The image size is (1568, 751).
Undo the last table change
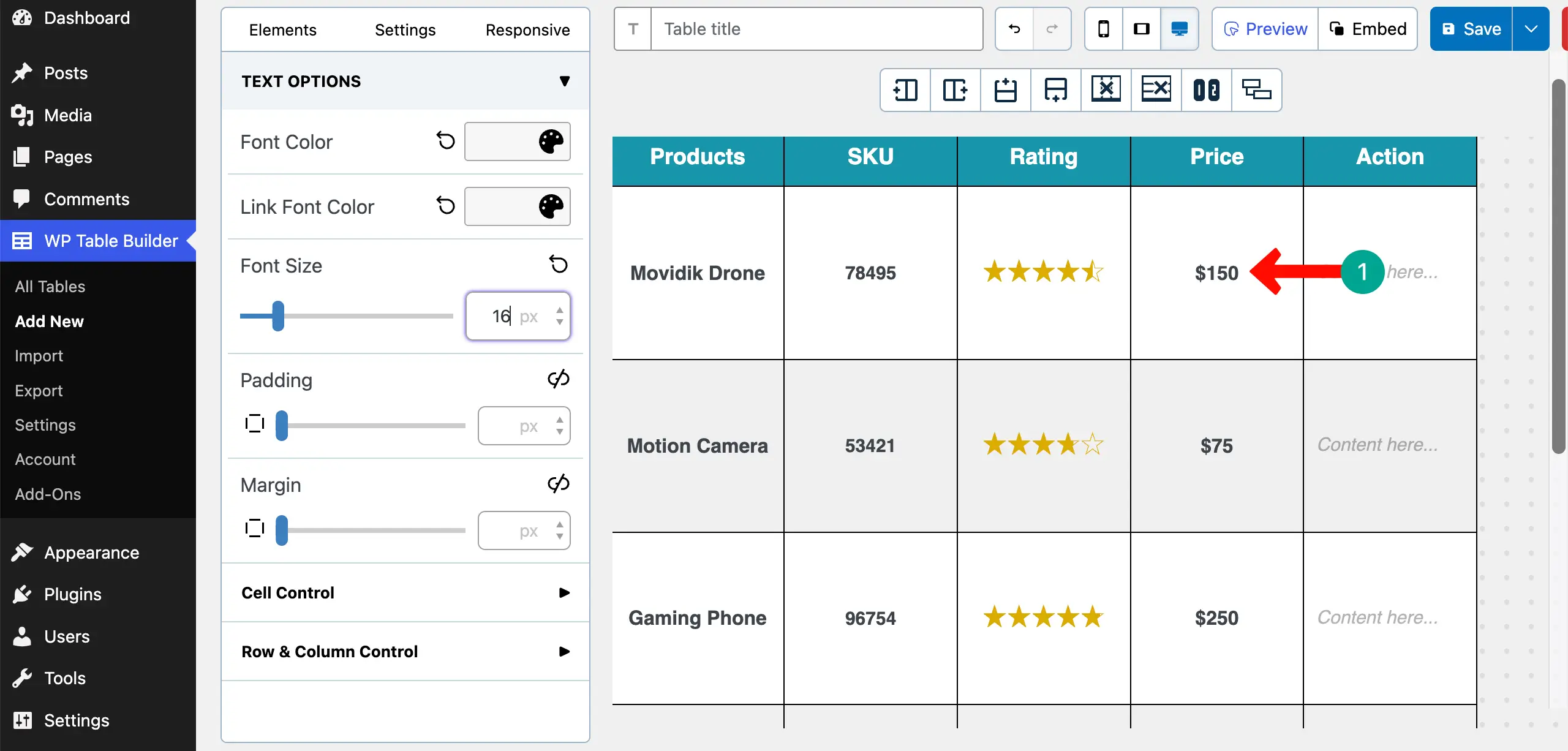coord(1013,28)
